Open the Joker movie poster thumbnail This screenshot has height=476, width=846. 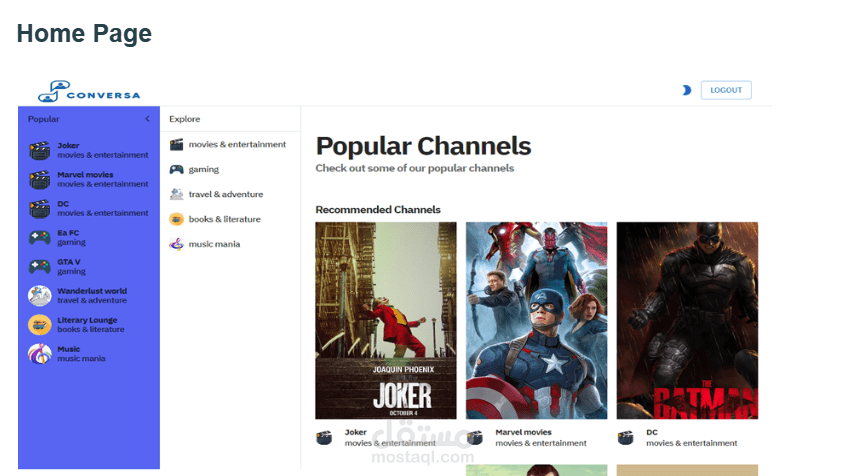click(x=386, y=321)
